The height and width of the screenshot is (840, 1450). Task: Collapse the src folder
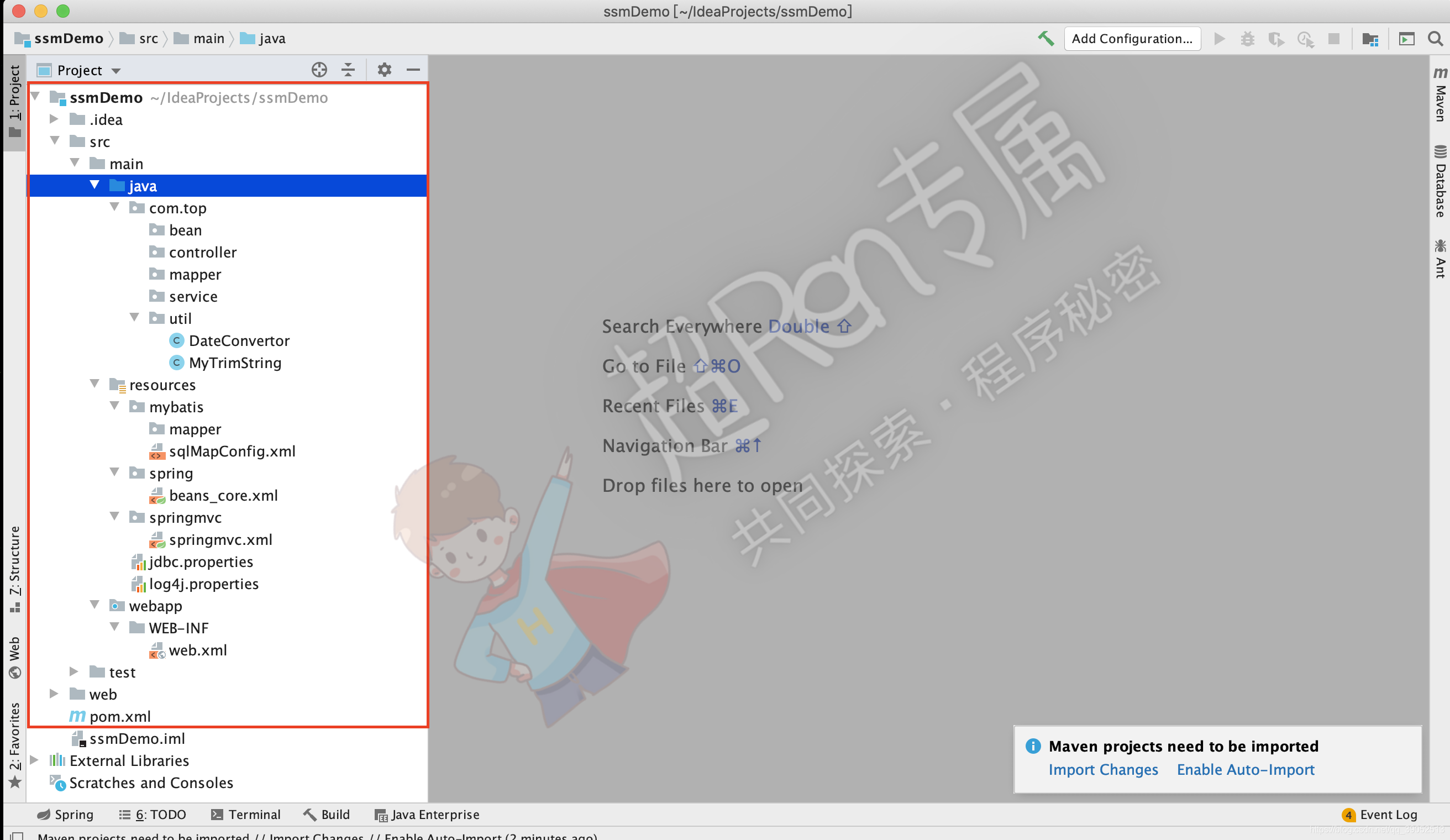coord(55,141)
